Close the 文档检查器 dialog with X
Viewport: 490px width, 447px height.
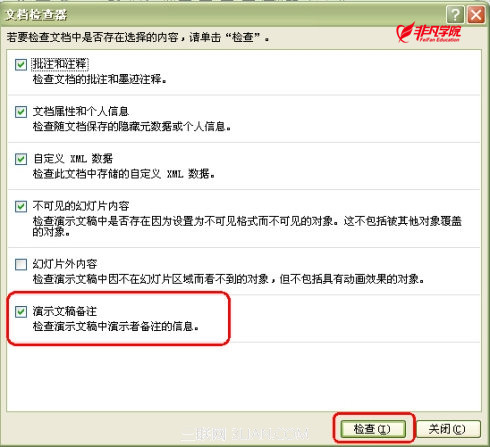pyautogui.click(x=476, y=15)
